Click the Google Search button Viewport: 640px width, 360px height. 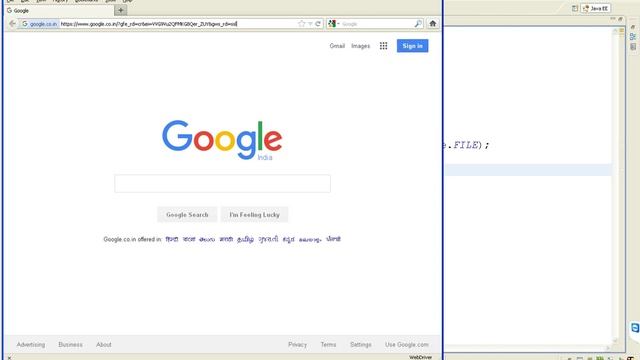pos(187,215)
